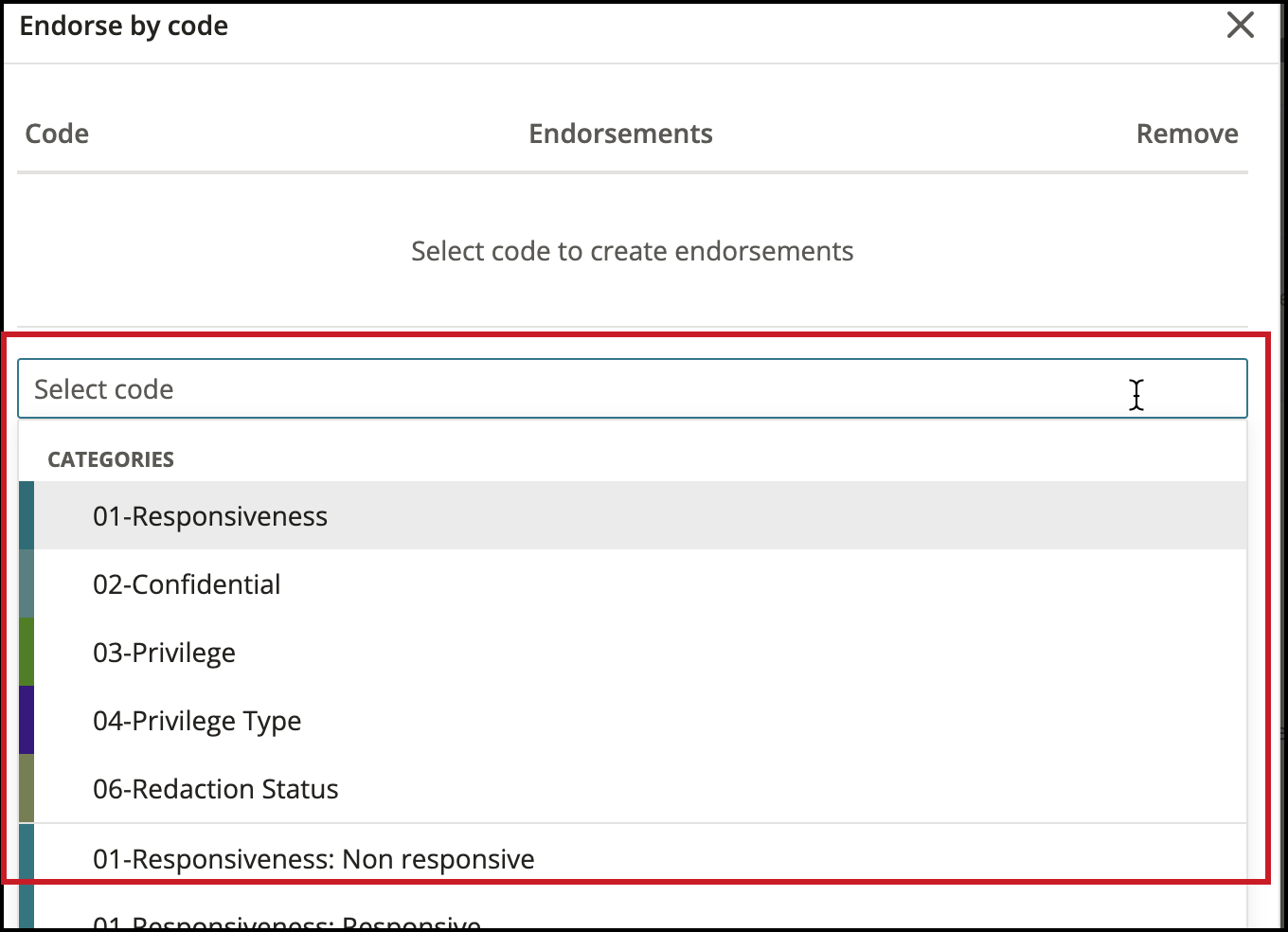
Task: Click the Endorsements column header
Action: 620,134
